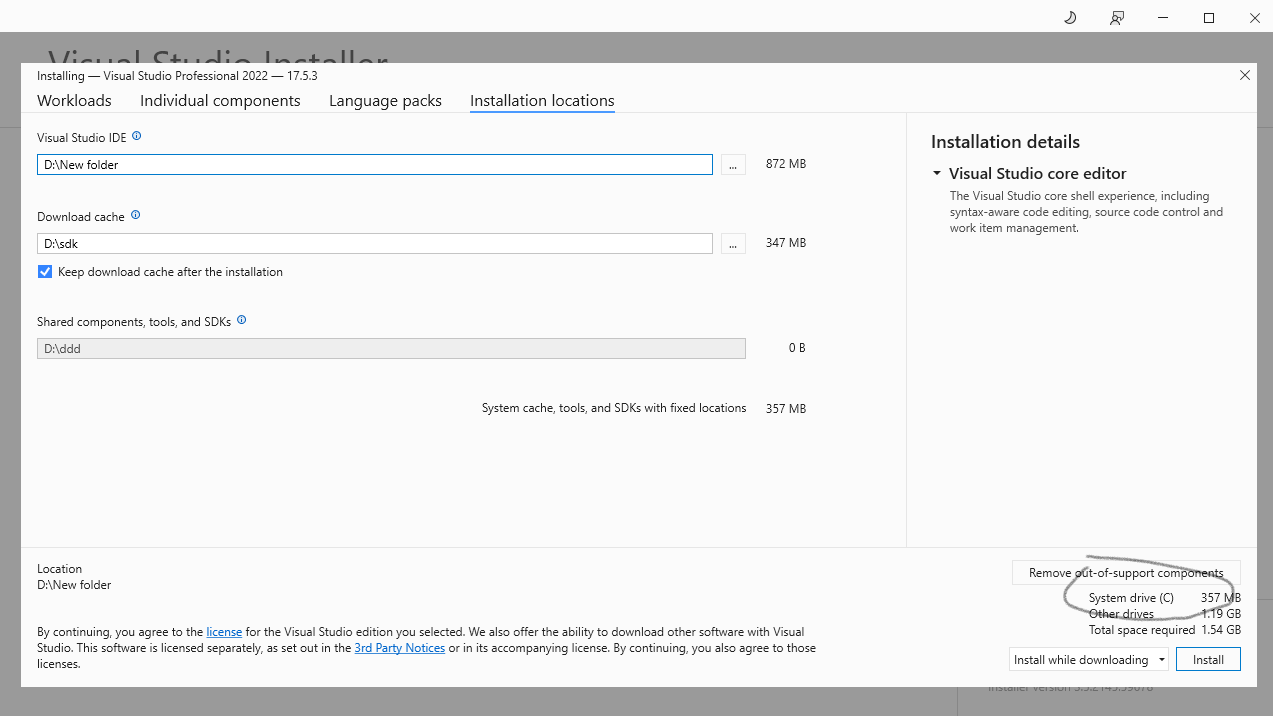The image size is (1273, 716).
Task: Maximize the Visual Studio Installer window
Action: pos(1209,18)
